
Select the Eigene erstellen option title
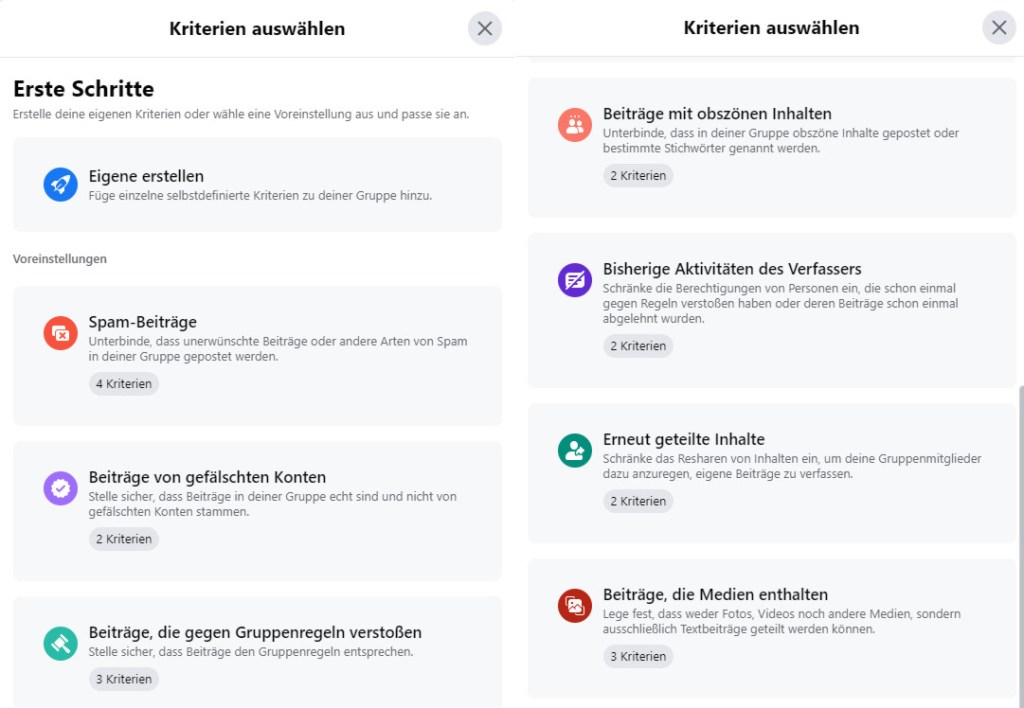(x=146, y=176)
